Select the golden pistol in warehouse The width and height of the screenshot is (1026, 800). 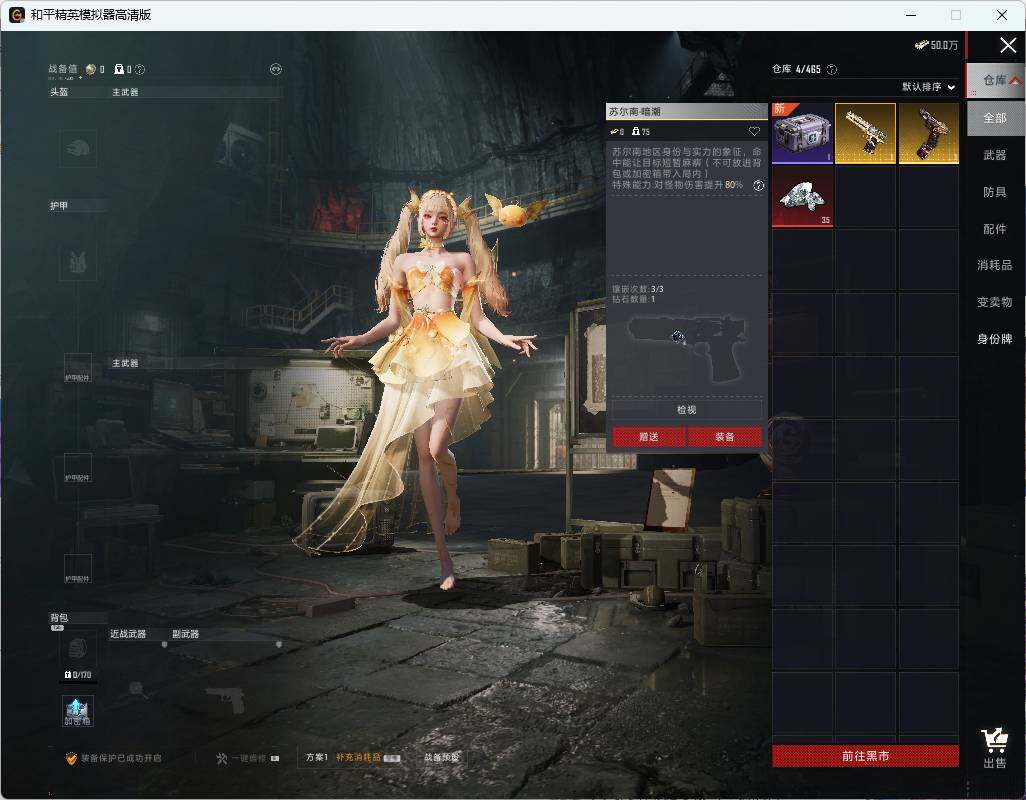click(865, 133)
